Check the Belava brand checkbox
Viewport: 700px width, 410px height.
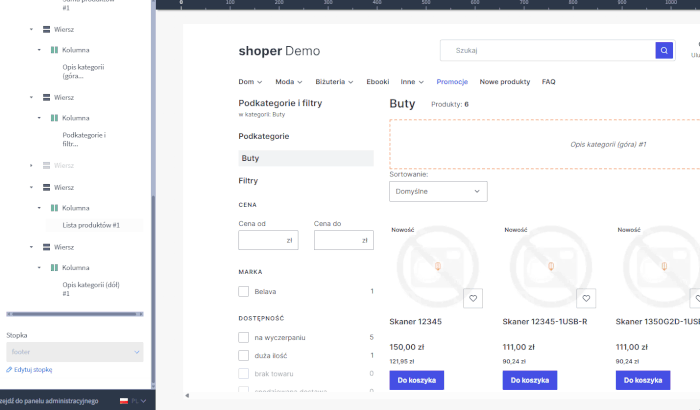pyautogui.click(x=243, y=291)
